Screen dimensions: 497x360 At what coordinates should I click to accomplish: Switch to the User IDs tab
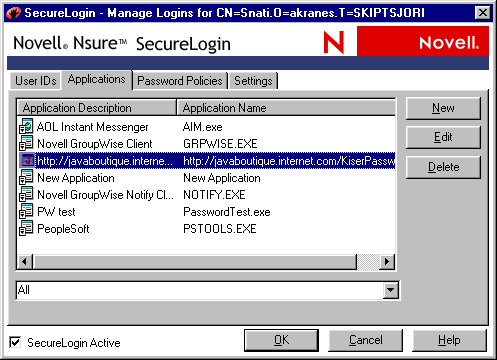click(x=36, y=81)
